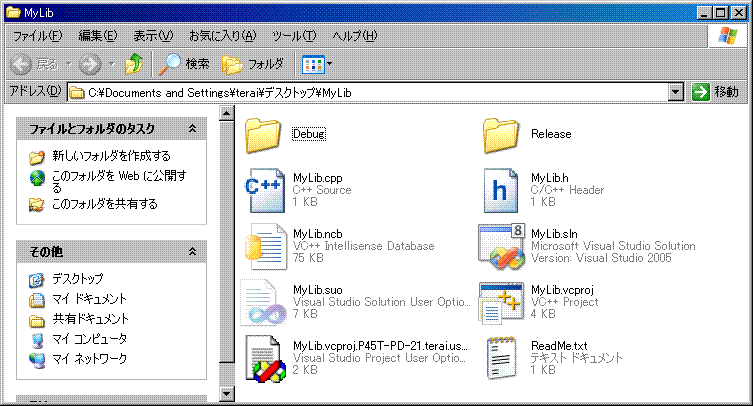Open the address bar dropdown arrow
The height and width of the screenshot is (406, 753).
(676, 92)
